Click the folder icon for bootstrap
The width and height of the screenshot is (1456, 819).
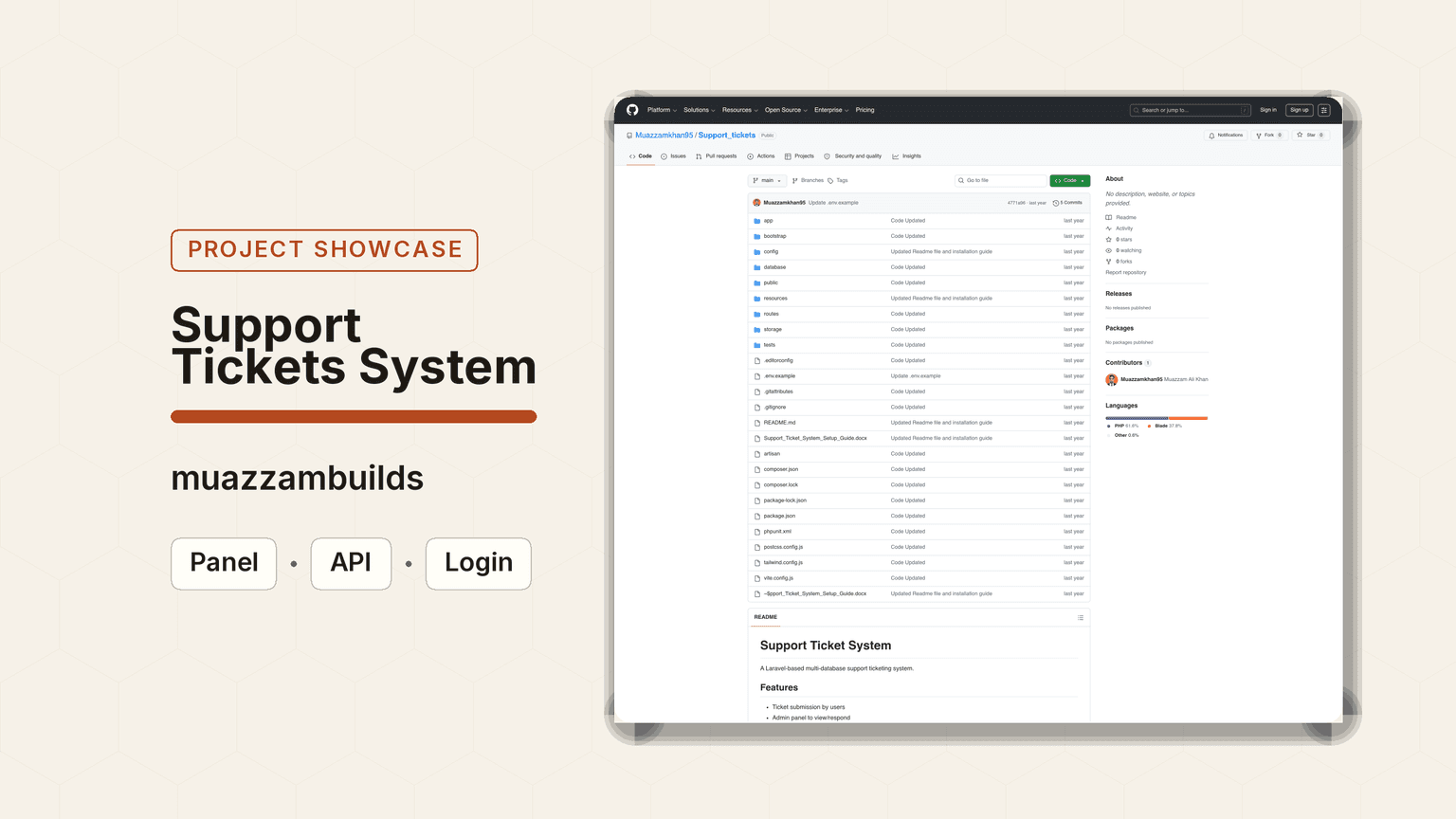point(757,236)
